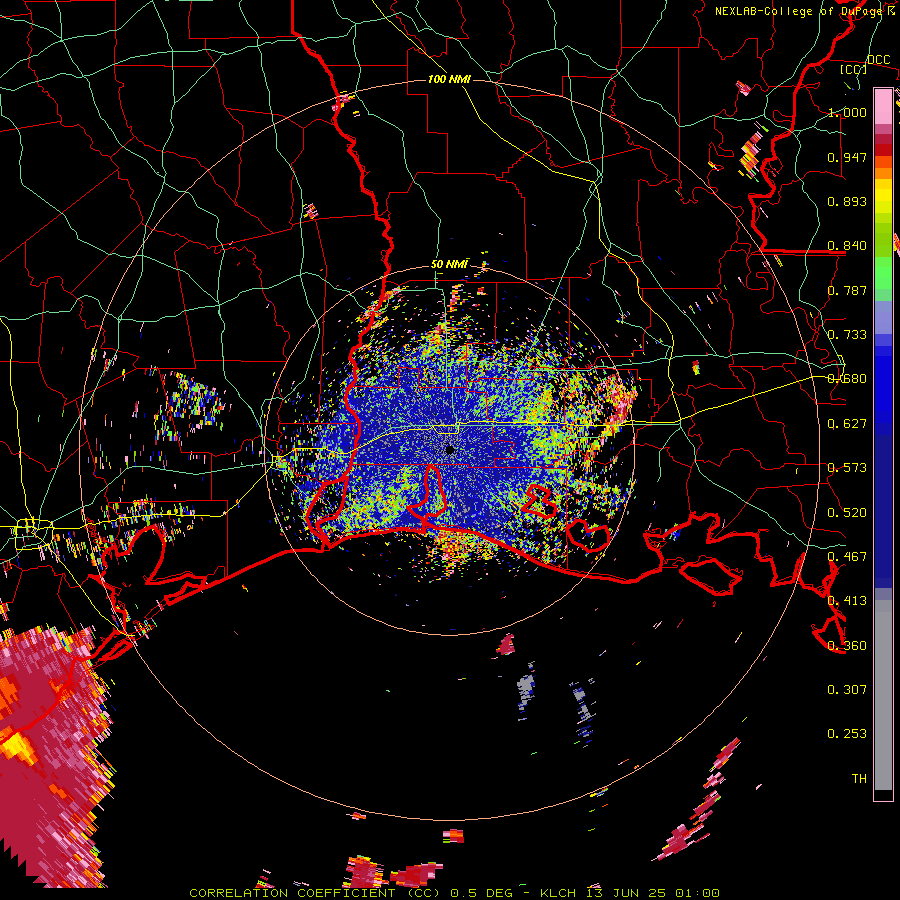Viewport: 900px width, 900px height.
Task: Click the TH threshold label
Action: 859,779
